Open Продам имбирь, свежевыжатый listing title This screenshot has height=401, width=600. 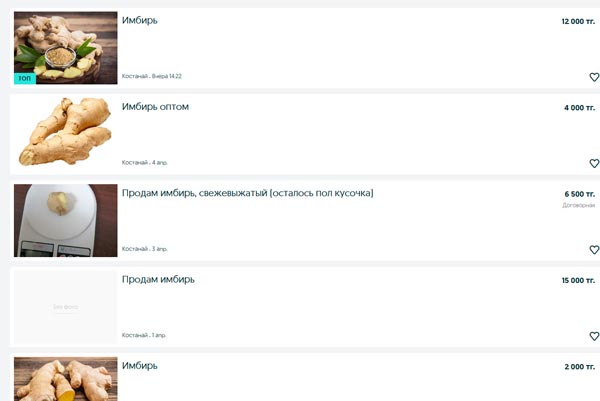pyautogui.click(x=248, y=193)
